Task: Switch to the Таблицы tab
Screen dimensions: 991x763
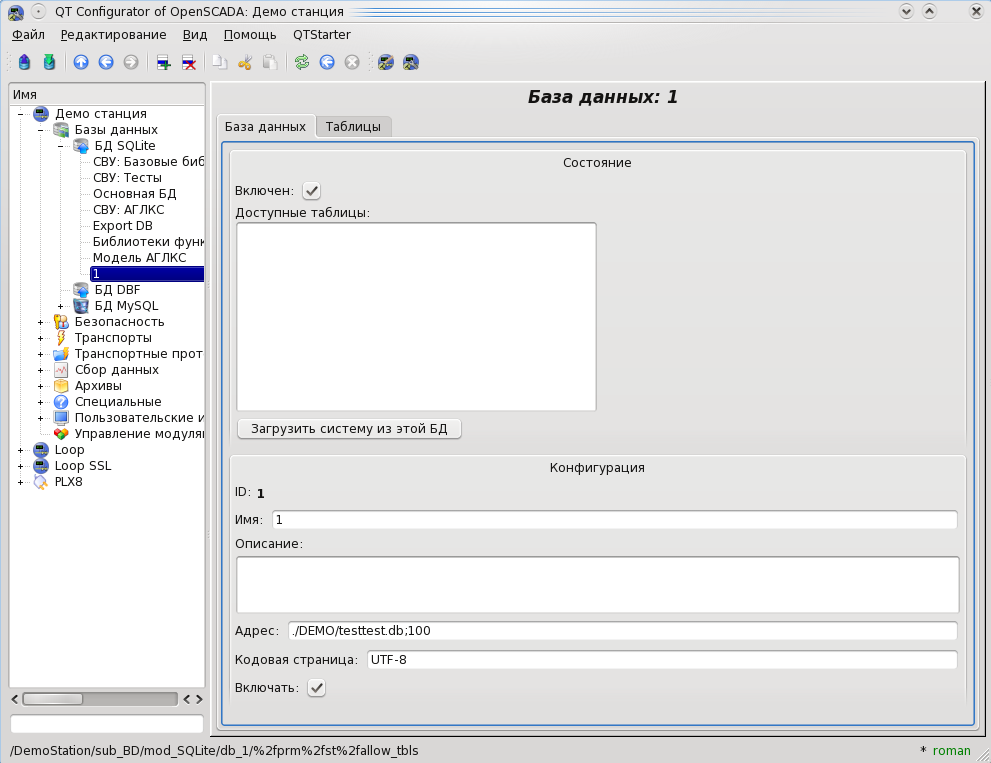Action: point(353,127)
